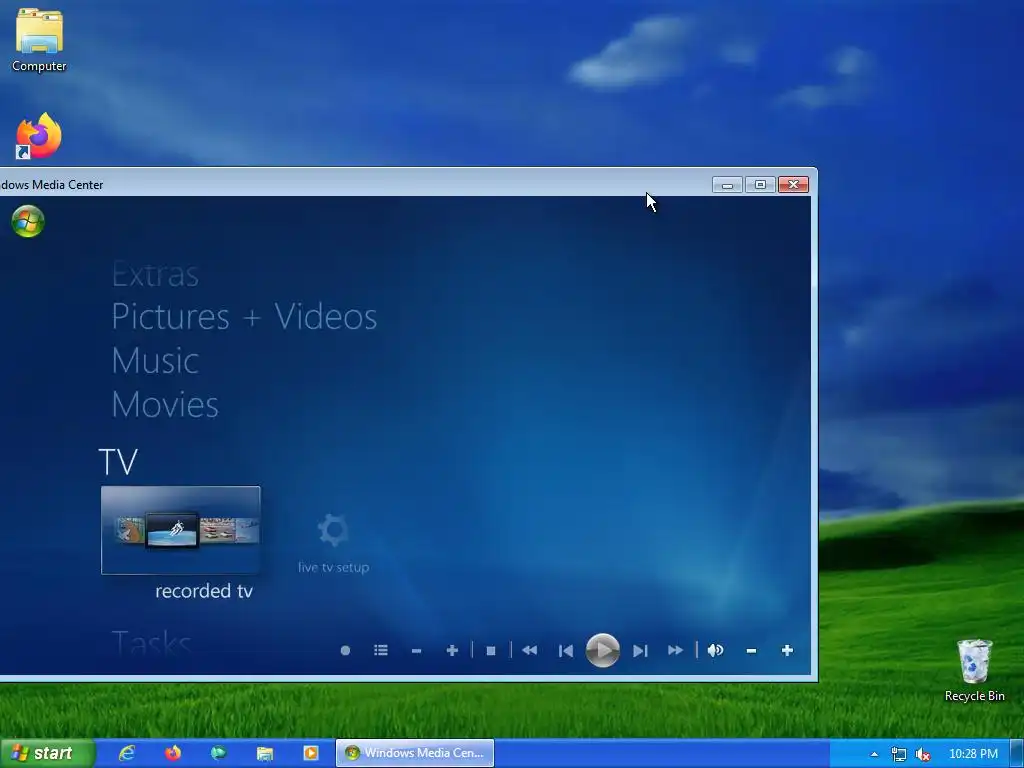The height and width of the screenshot is (768, 1024).
Task: Raise volume with plus button beside speaker
Action: coord(787,650)
